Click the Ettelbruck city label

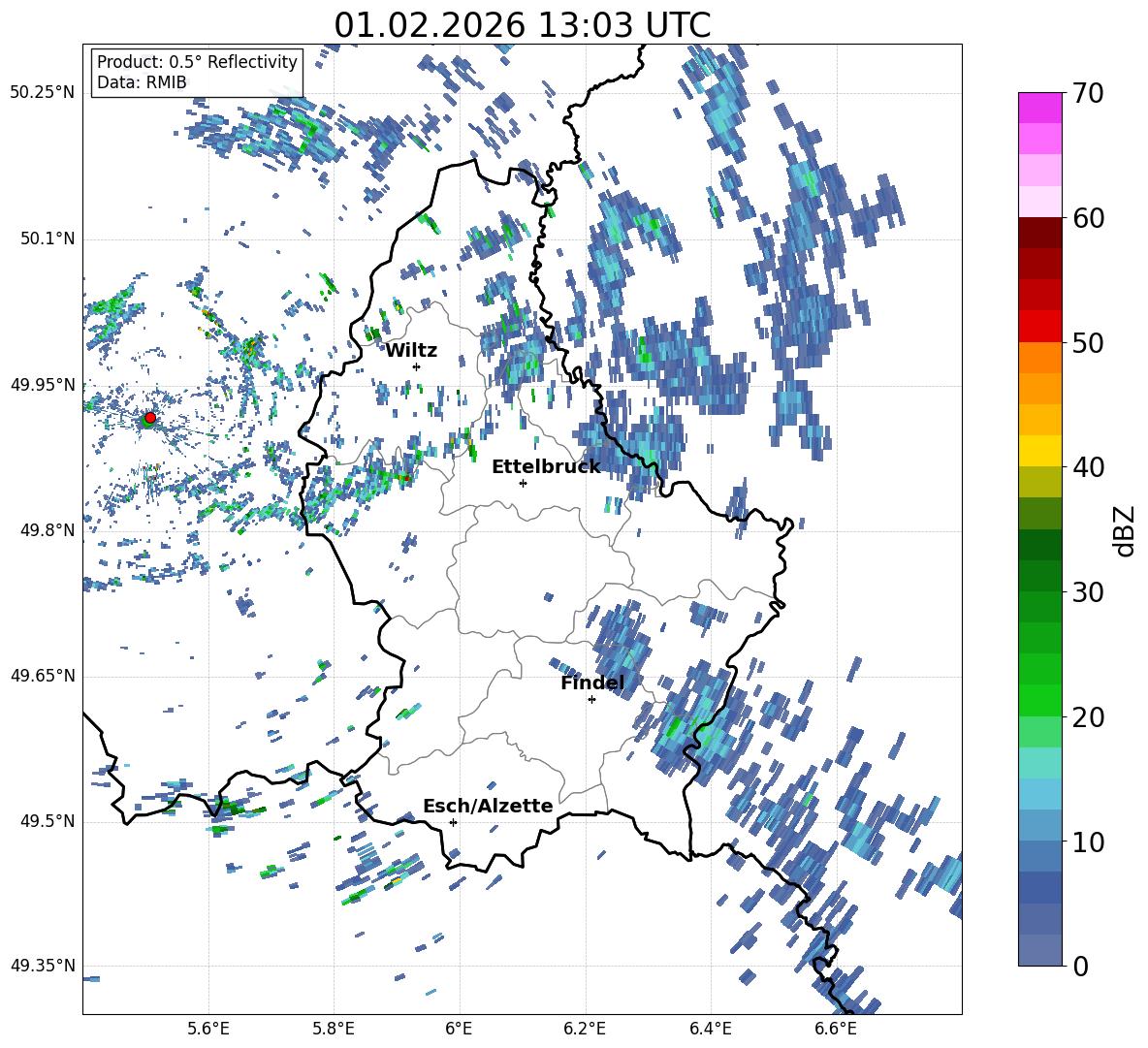click(546, 467)
